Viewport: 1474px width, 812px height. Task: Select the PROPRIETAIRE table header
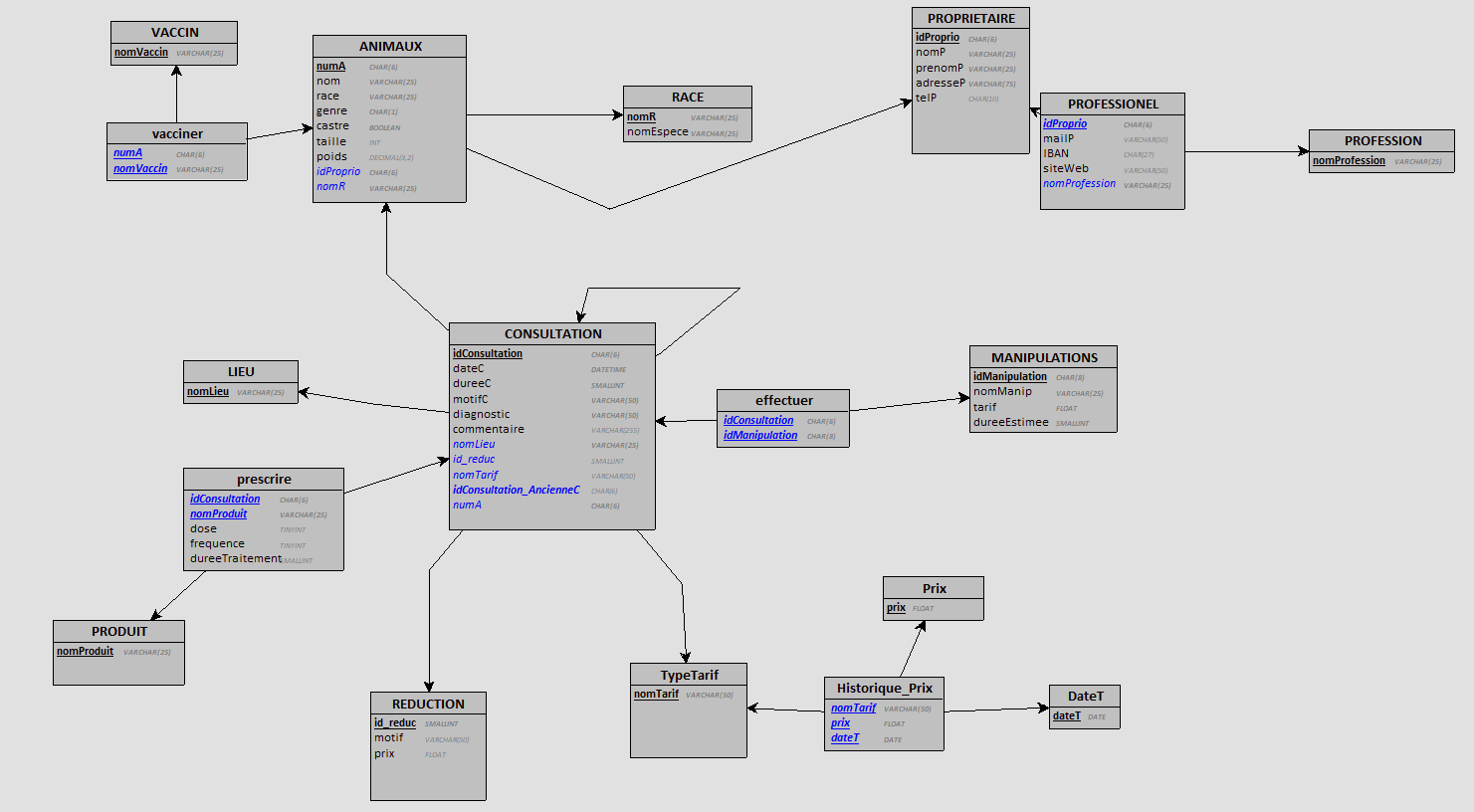(970, 19)
